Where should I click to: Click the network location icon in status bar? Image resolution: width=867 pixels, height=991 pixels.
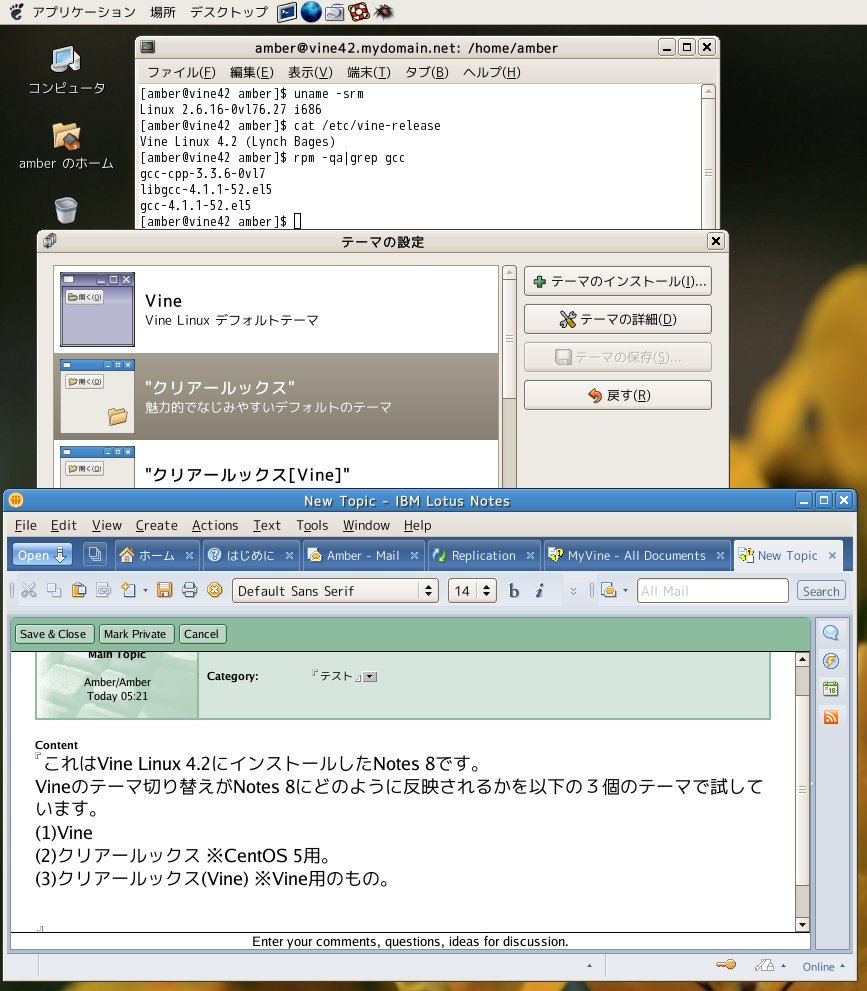pyautogui.click(x=764, y=966)
